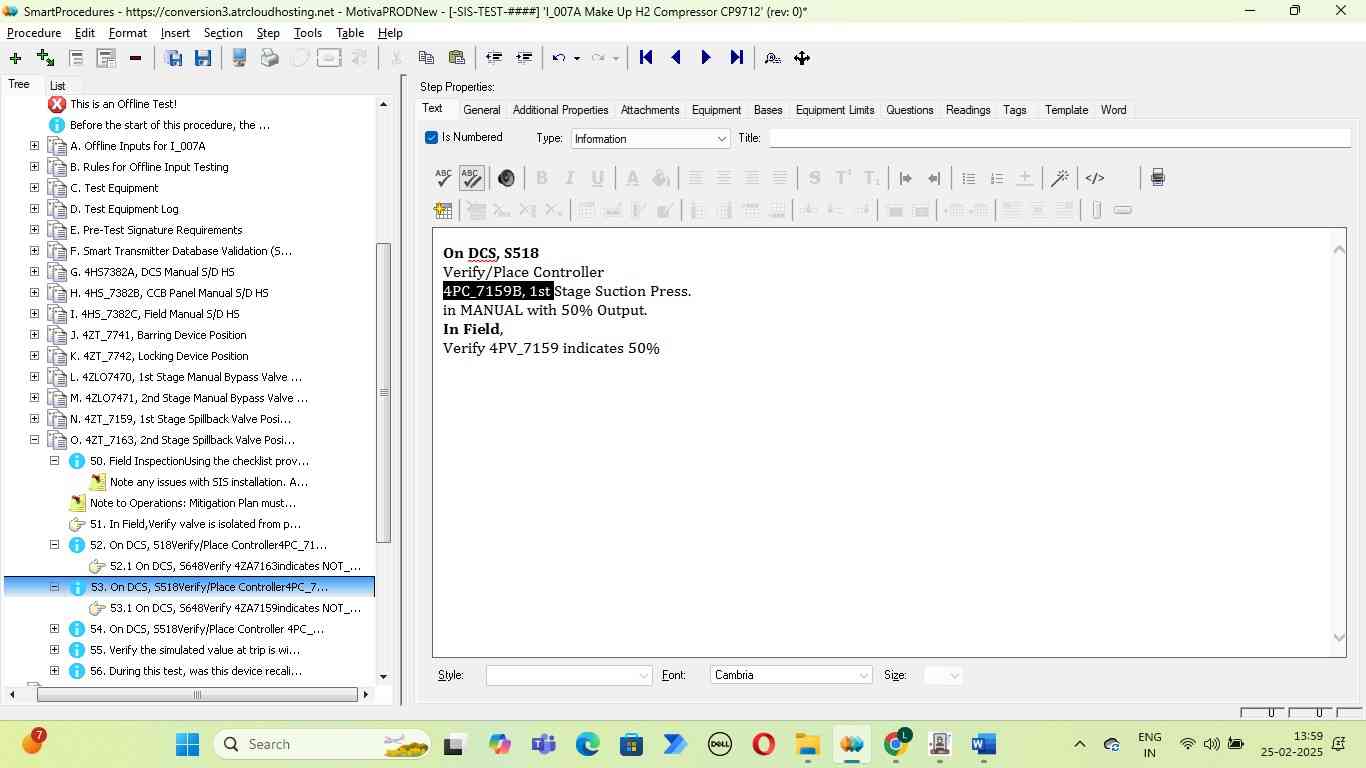Image resolution: width=1366 pixels, height=768 pixels.
Task: Open HTML source view icon
Action: click(1095, 178)
